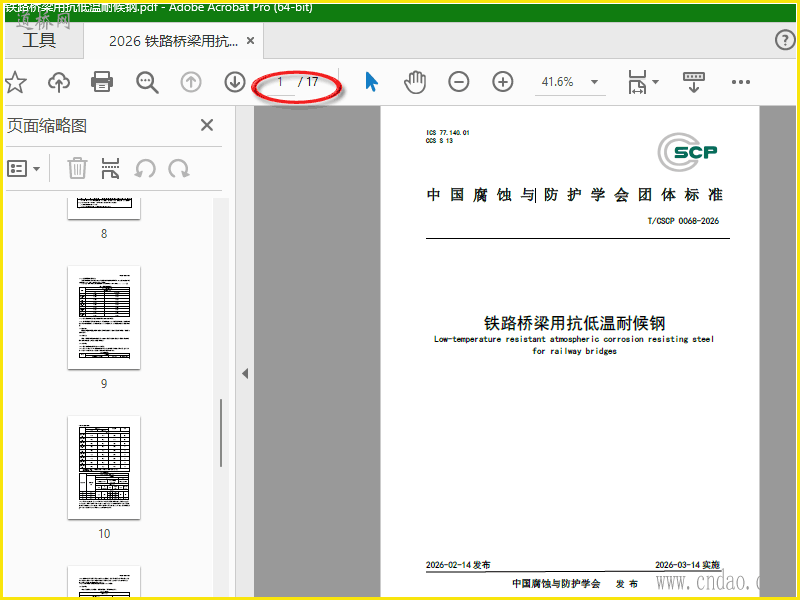Click the 中国腐蚀与防护学会团体标准 heading
Image resolution: width=800 pixels, height=600 pixels.
(x=575, y=194)
